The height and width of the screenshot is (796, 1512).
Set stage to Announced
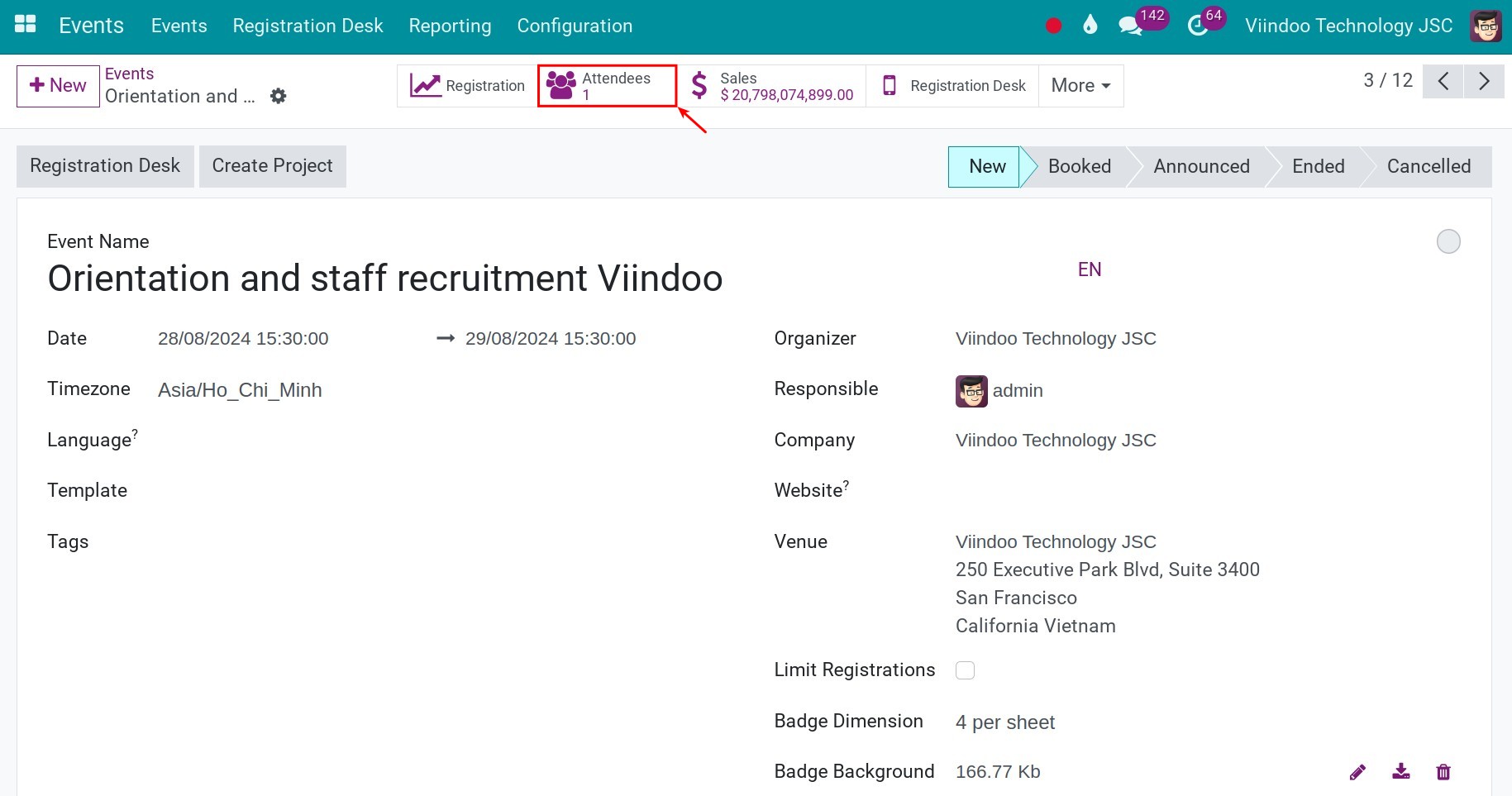coord(1201,167)
